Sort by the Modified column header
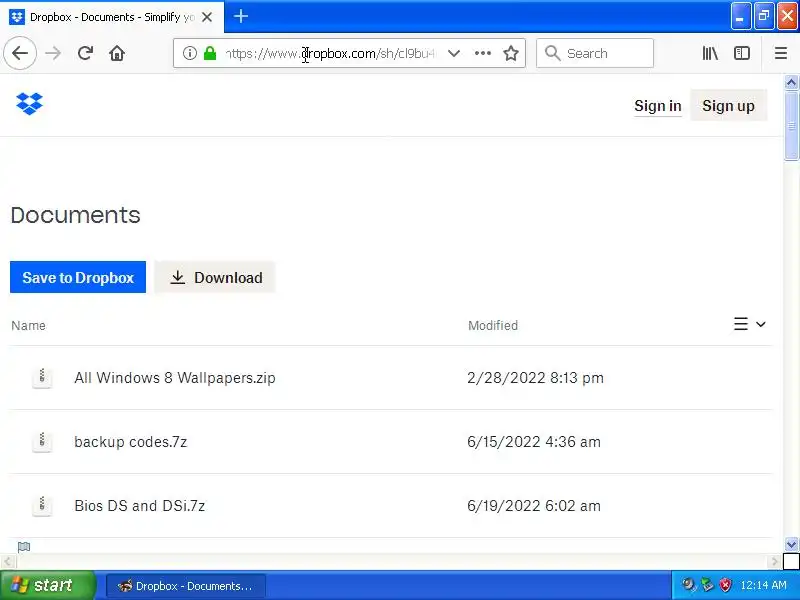The image size is (800, 600). [493, 326]
